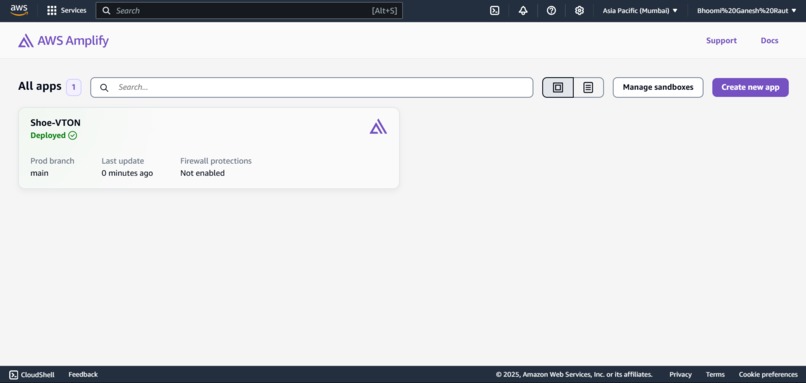This screenshot has width=806, height=383.
Task: Click the Deployed status text
Action: pyautogui.click(x=48, y=136)
